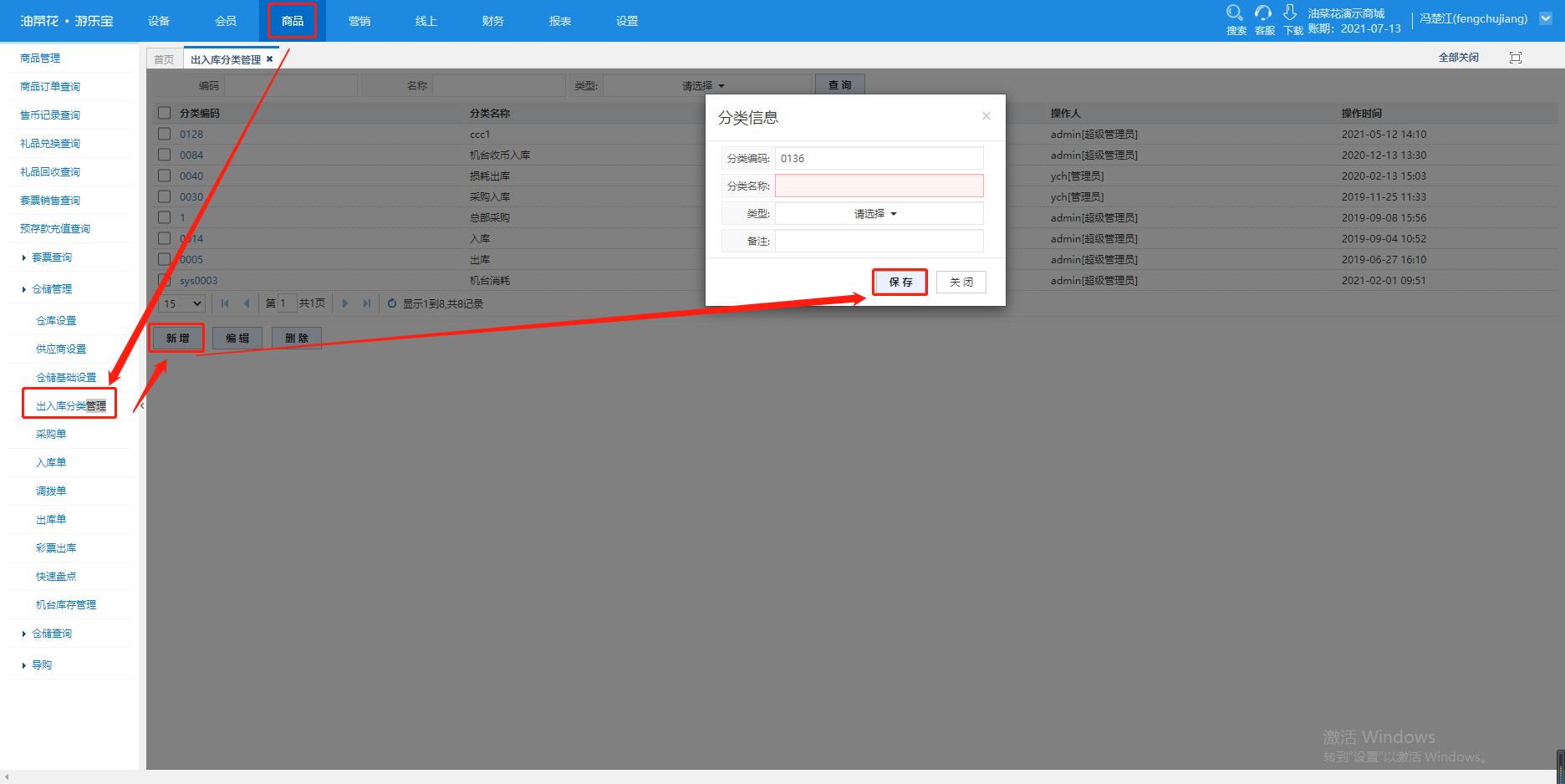This screenshot has height=784, width=1565.
Task: Click the sys0003 code link
Action: coord(198,281)
